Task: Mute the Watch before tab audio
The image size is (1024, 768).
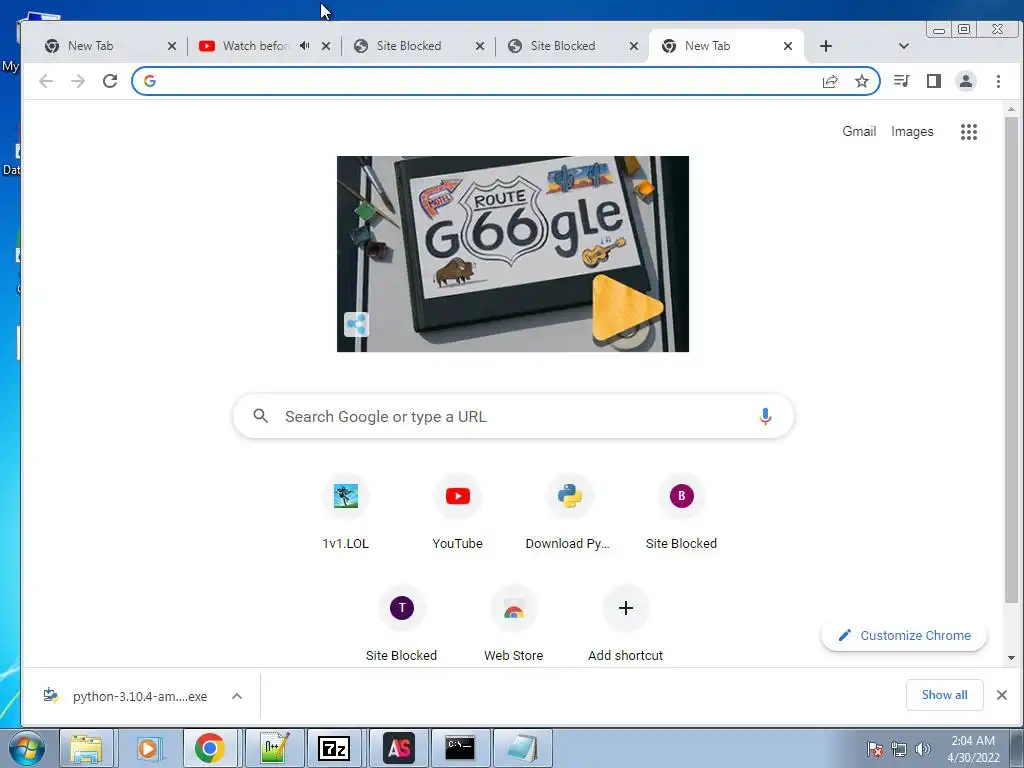Action: 304,46
